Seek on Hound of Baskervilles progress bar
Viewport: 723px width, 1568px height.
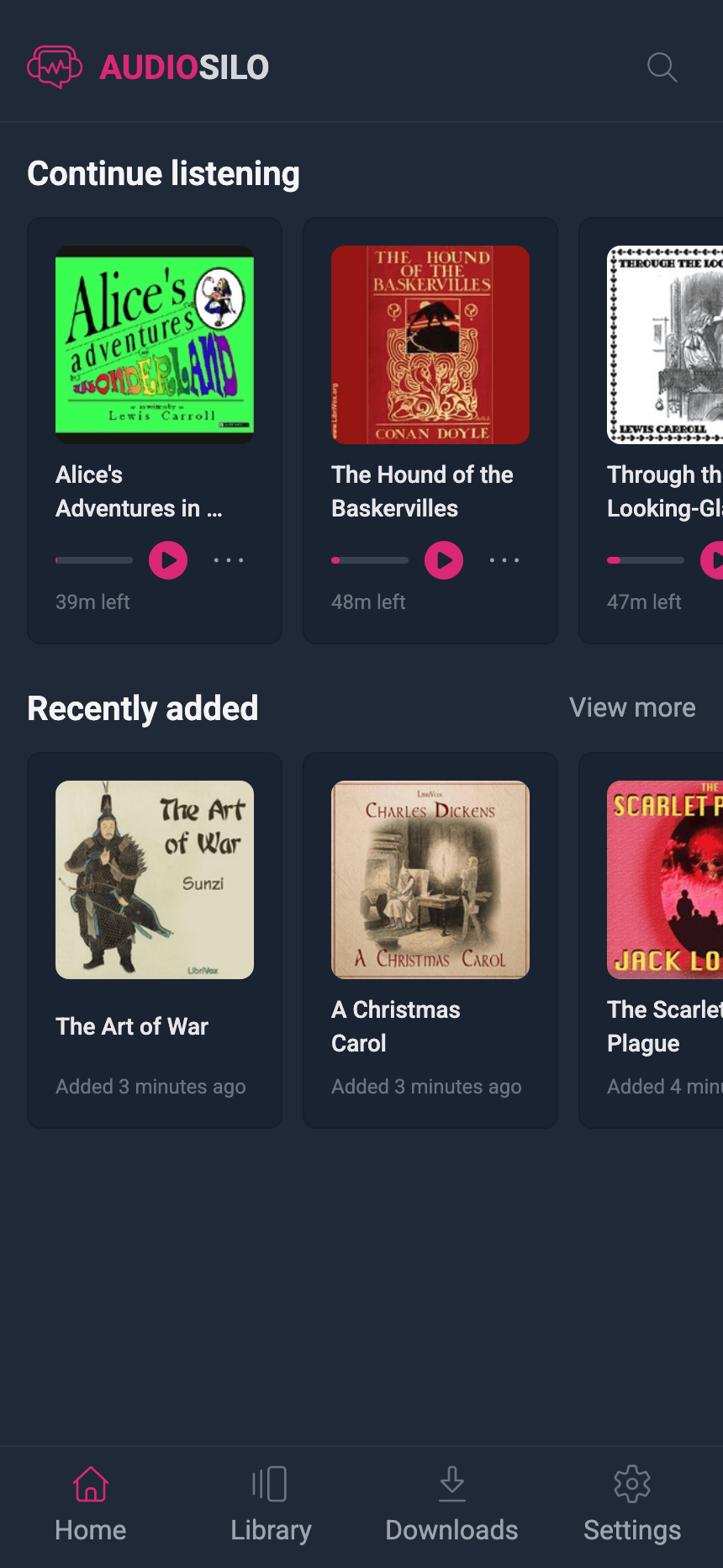pos(370,560)
